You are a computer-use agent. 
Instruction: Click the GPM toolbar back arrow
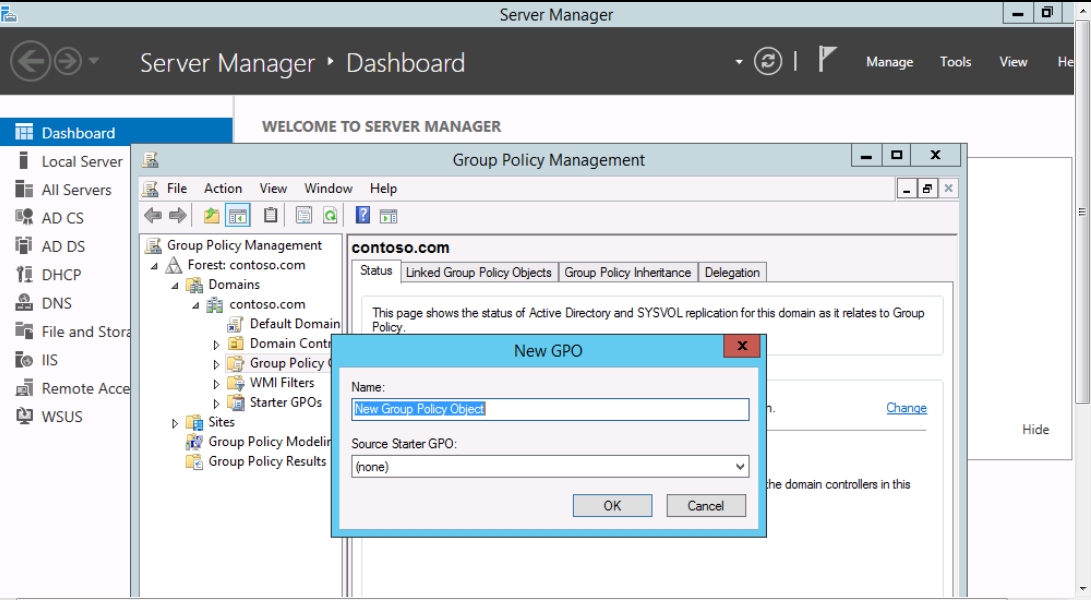coord(153,215)
